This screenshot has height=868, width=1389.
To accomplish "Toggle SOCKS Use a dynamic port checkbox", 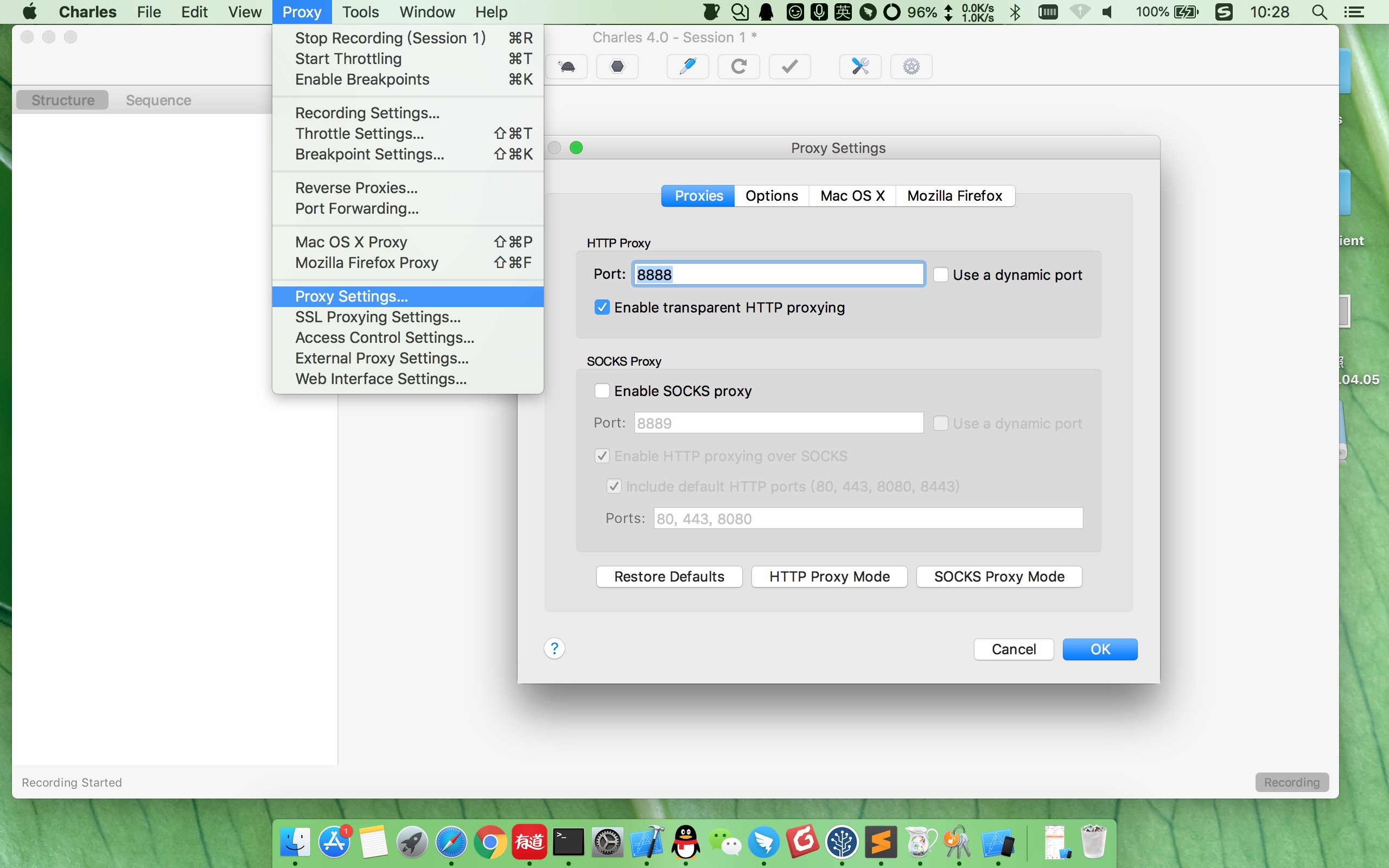I will click(x=940, y=423).
